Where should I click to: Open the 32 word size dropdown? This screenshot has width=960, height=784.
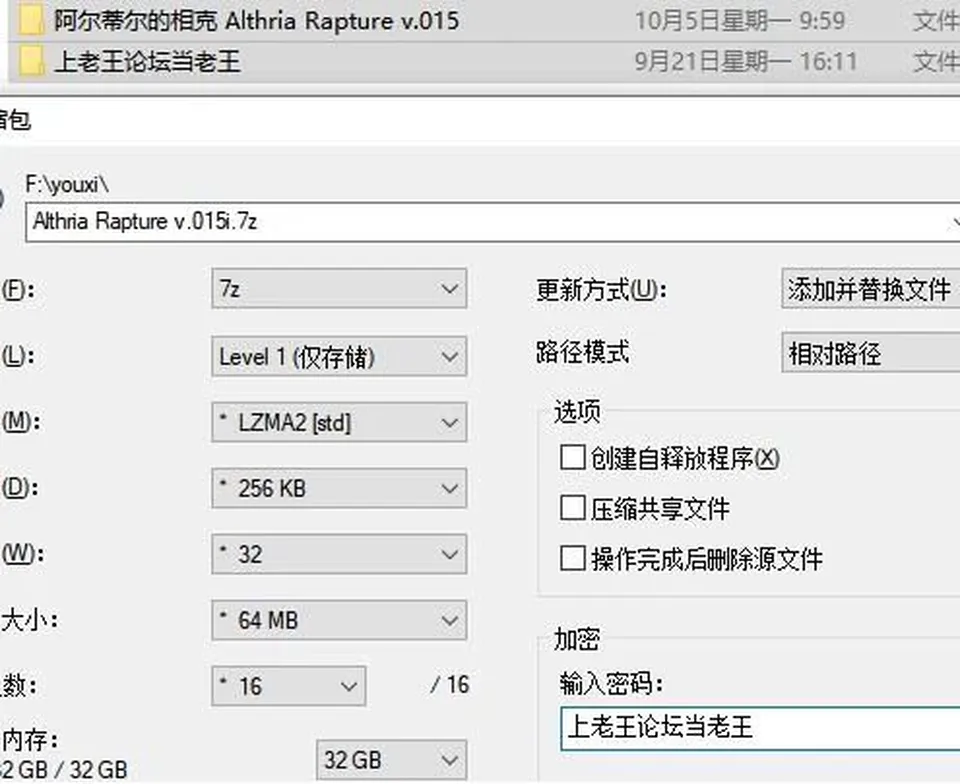[339, 554]
